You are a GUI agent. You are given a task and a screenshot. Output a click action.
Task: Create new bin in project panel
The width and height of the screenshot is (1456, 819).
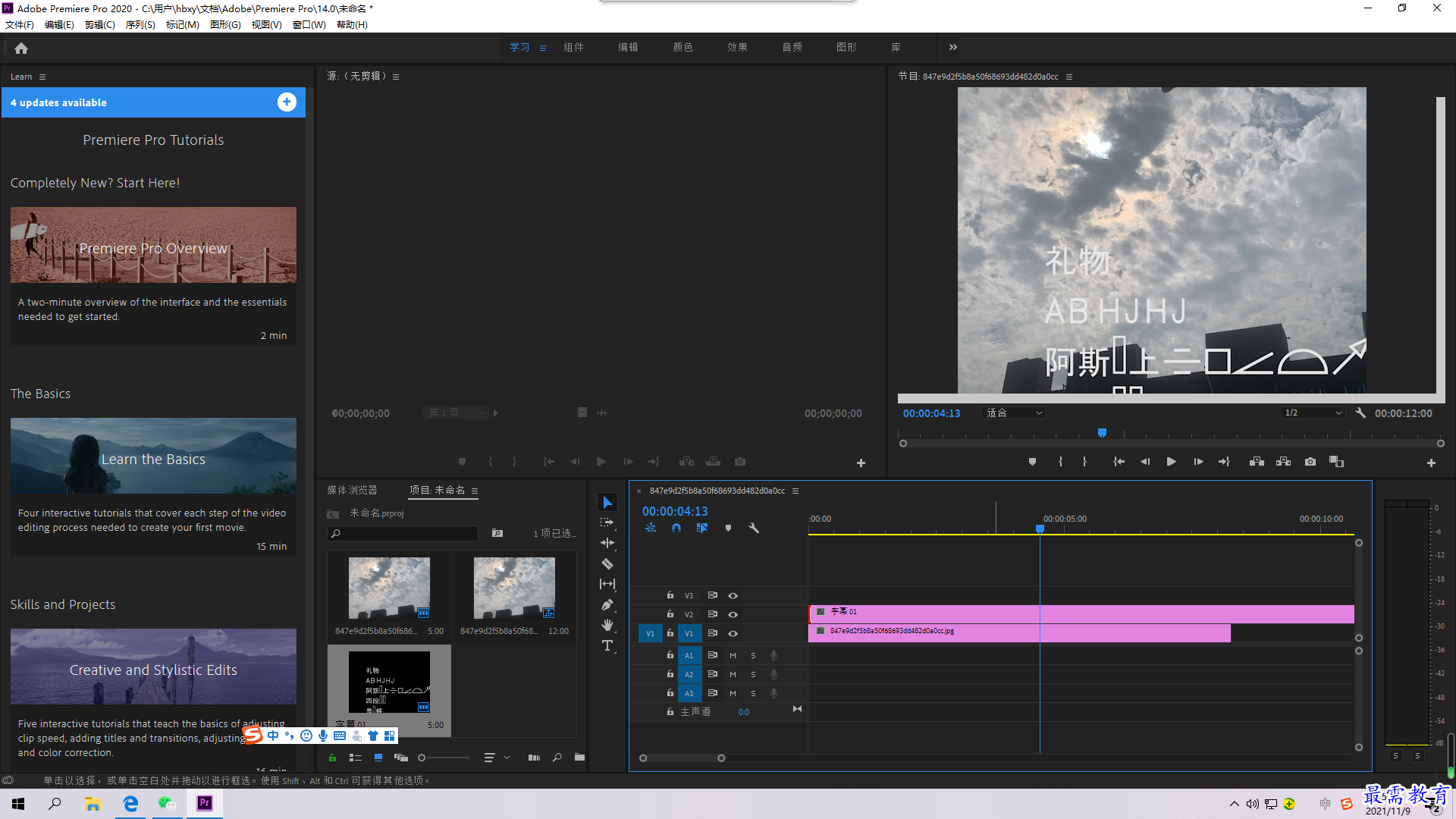tap(579, 758)
